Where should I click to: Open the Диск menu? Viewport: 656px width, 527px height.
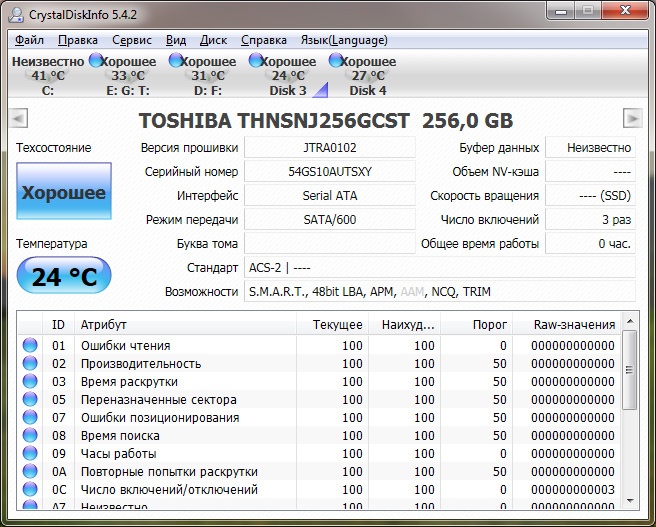[213, 40]
